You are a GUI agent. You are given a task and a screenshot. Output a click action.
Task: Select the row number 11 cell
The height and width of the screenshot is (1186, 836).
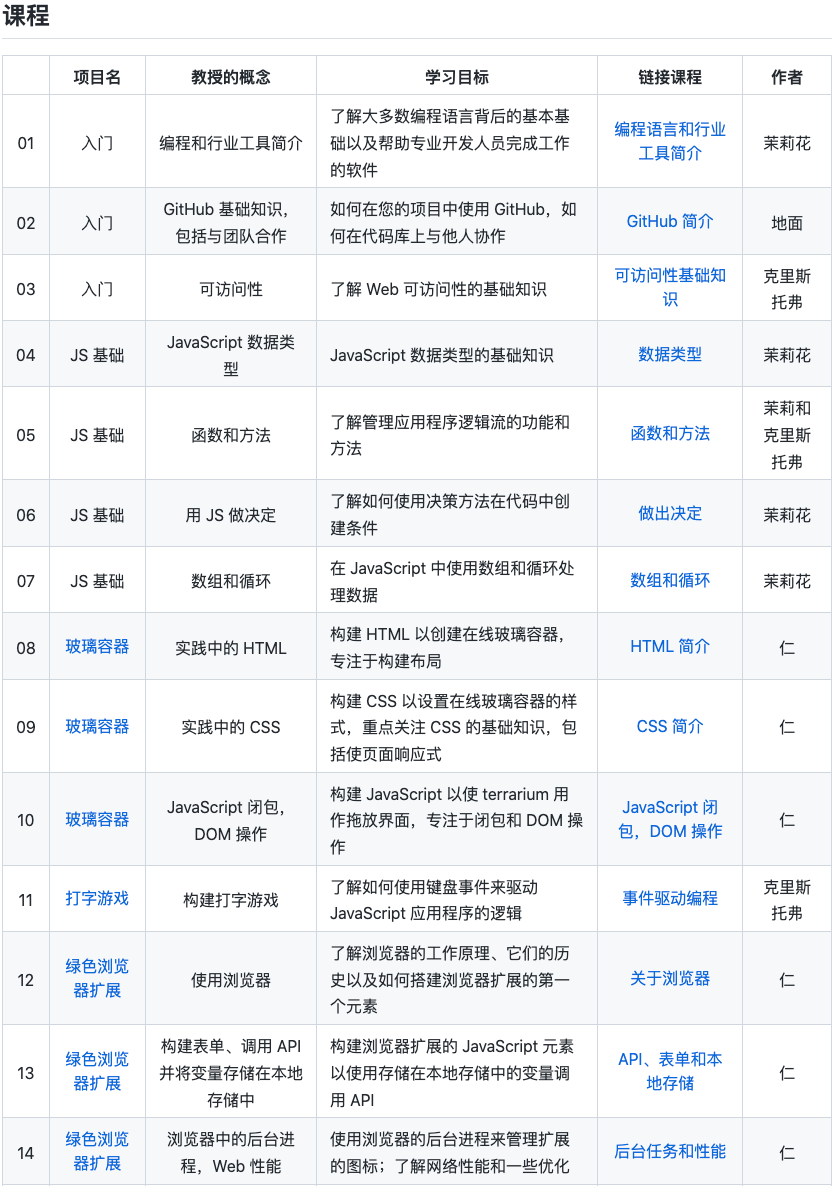click(26, 900)
